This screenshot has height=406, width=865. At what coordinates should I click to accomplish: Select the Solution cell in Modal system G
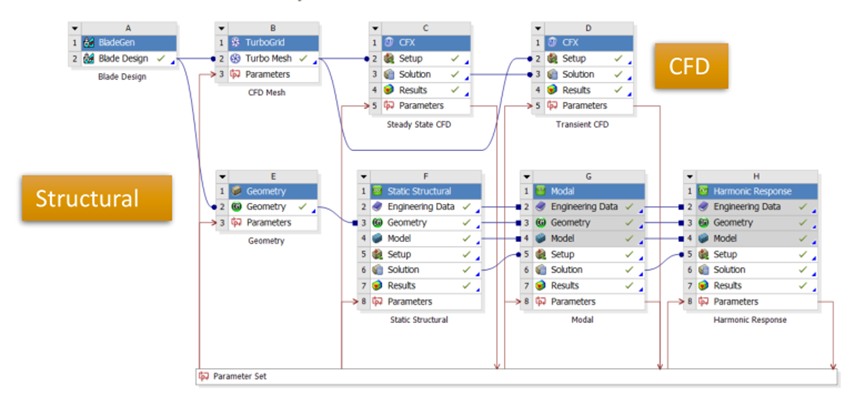(589, 270)
